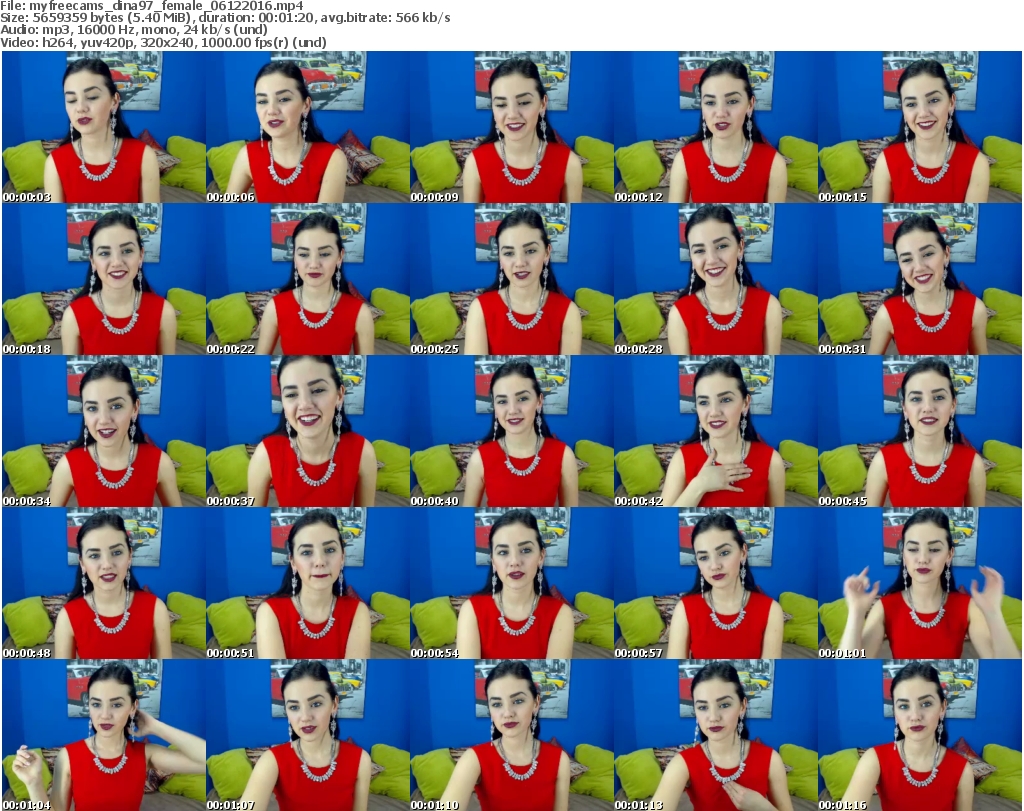This screenshot has width=1024, height=811.
Task: Click the 00:00:42 frame with hand on chest
Action: pos(715,432)
